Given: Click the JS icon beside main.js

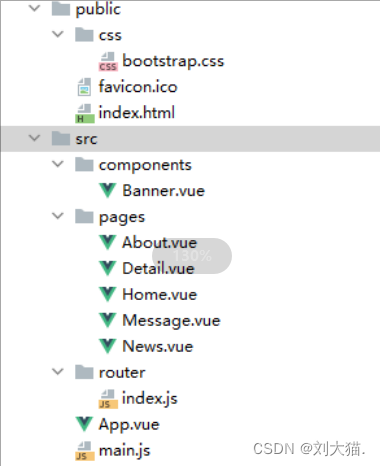Looking at the screenshot, I should coord(85,451).
